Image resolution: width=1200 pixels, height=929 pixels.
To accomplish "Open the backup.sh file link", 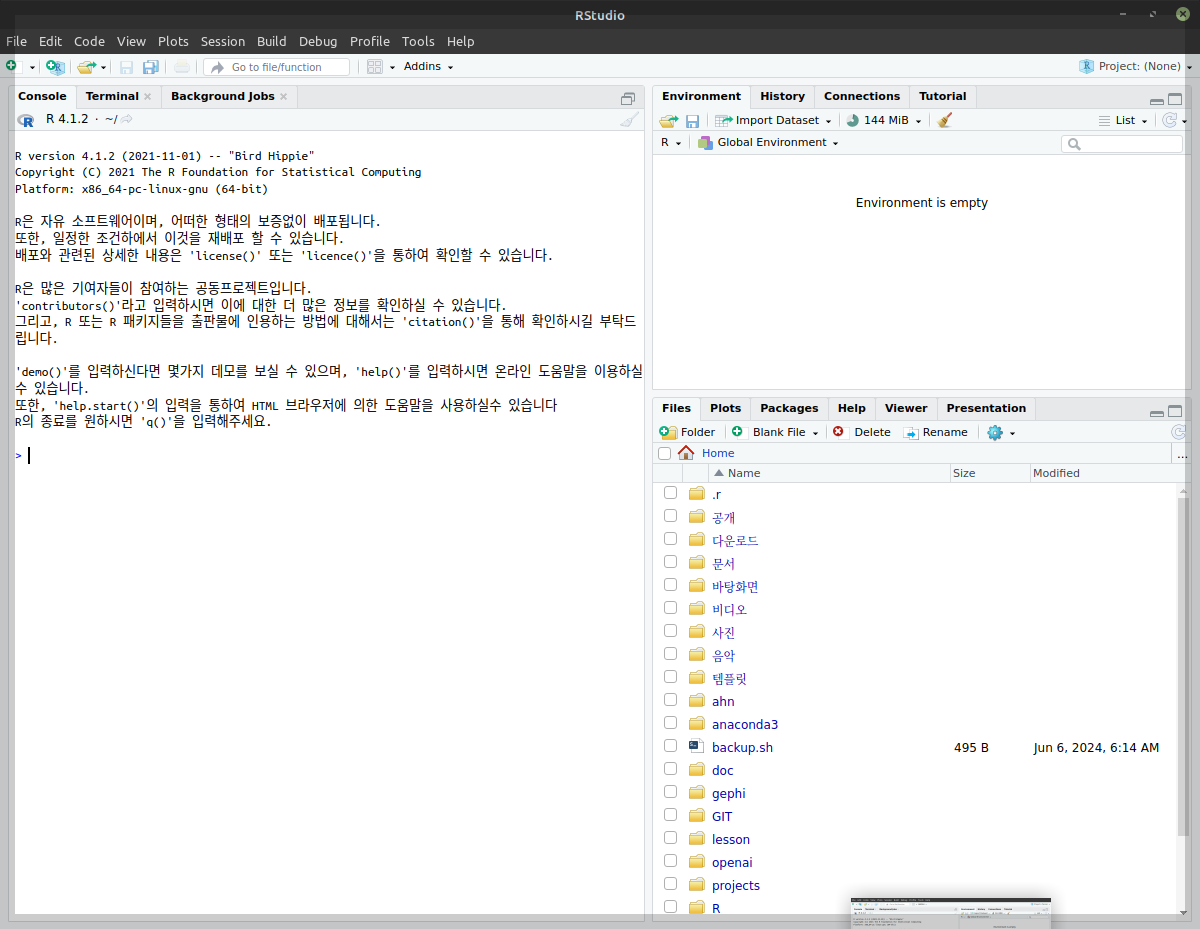I will [742, 747].
